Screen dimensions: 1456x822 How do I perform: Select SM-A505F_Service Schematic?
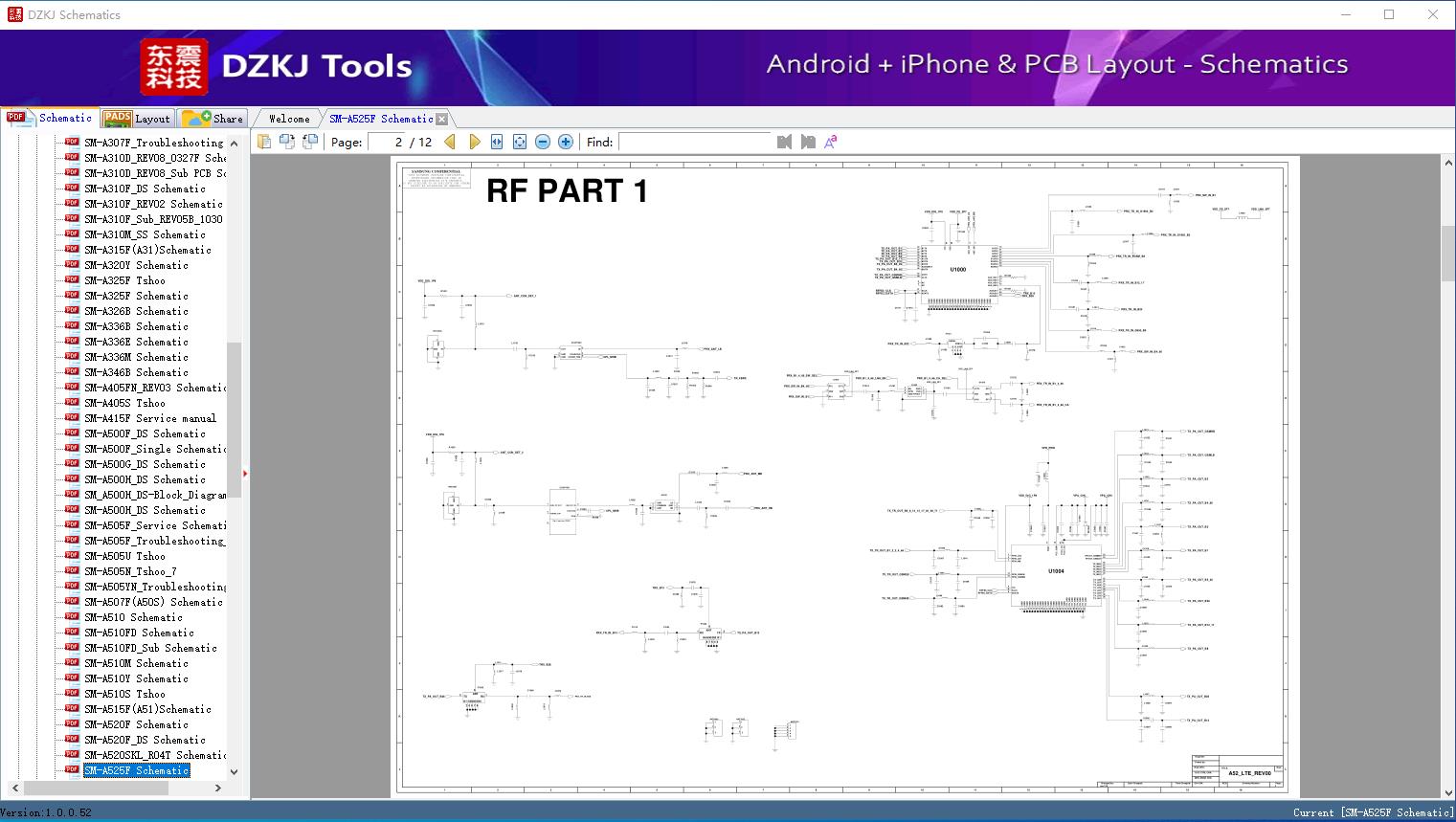coord(155,525)
